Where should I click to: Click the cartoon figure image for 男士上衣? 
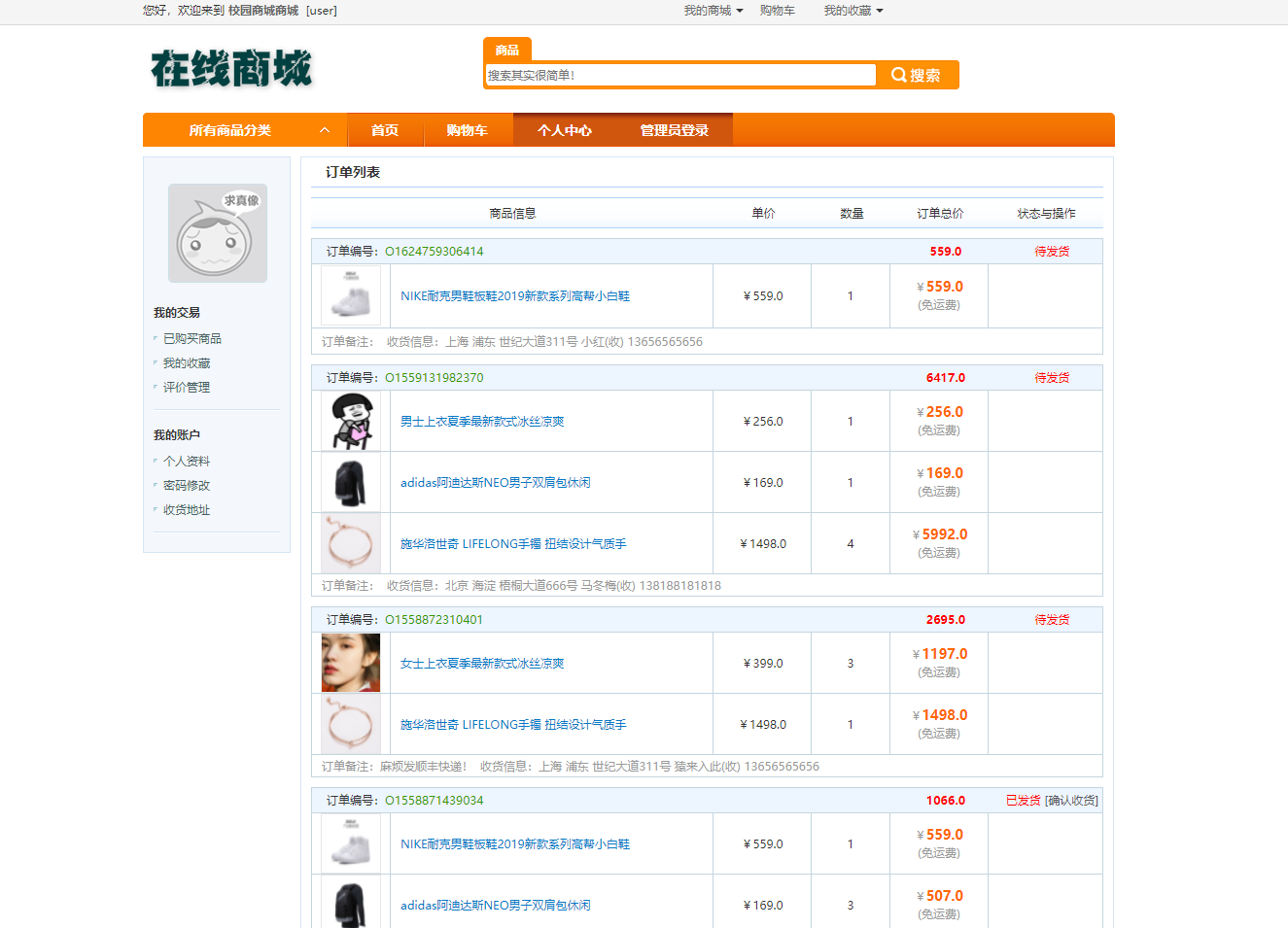[x=350, y=420]
